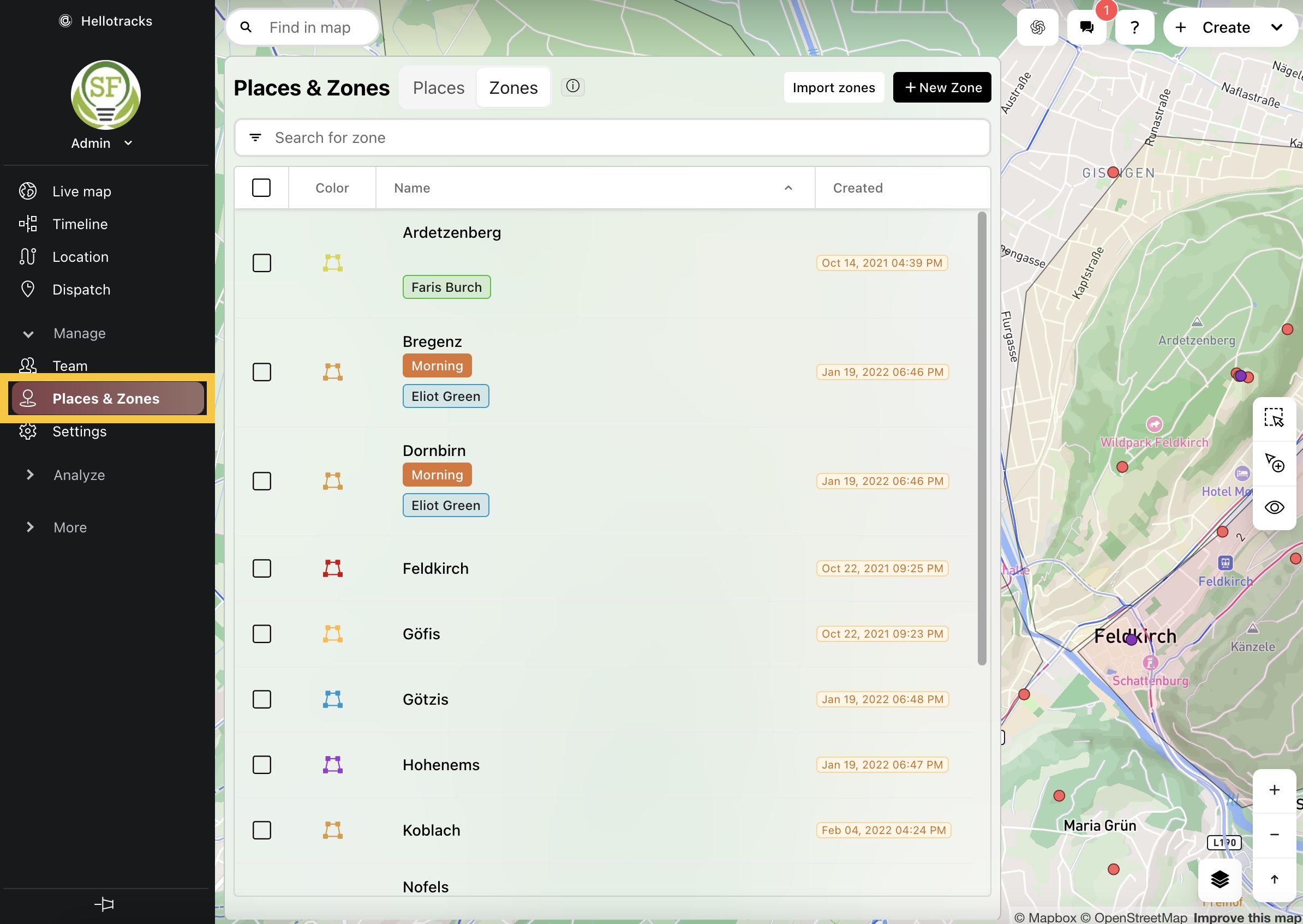1303x924 pixels.
Task: Tick the checkbox beside the Bregenz zone
Action: [x=262, y=371]
